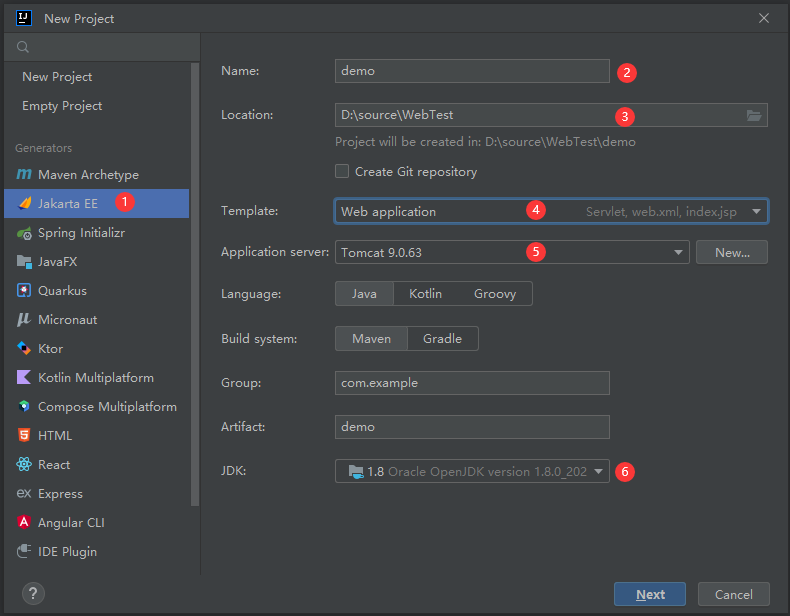Select the Kotlin Multiplatform generator label
The width and height of the screenshot is (790, 616).
[x=96, y=378]
